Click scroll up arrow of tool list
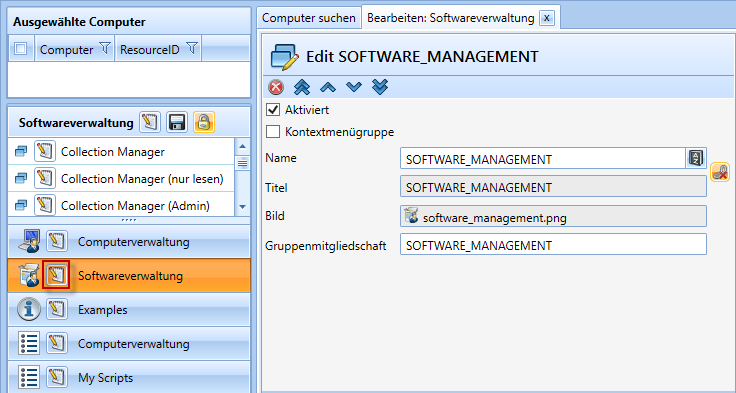 point(242,146)
